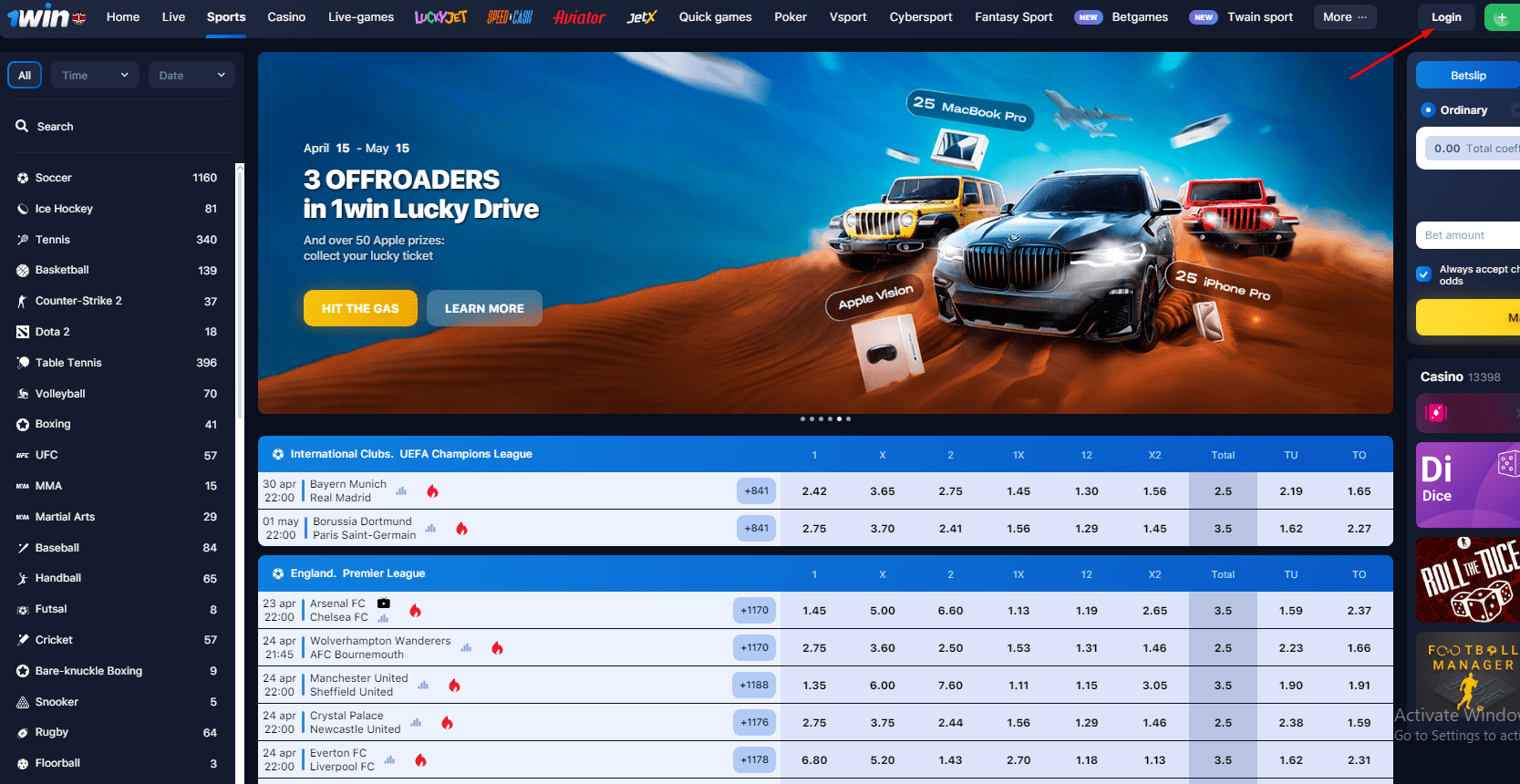Open the Fantasy Sport tab

point(1014,17)
